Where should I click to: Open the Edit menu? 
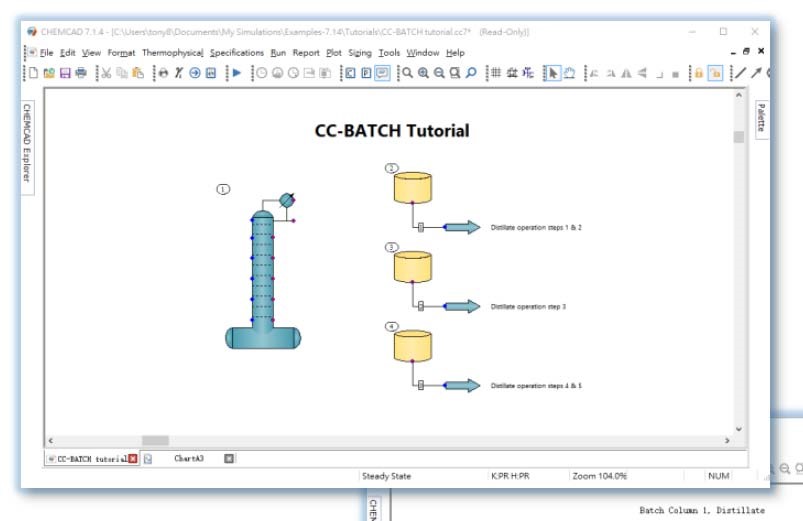(68, 52)
